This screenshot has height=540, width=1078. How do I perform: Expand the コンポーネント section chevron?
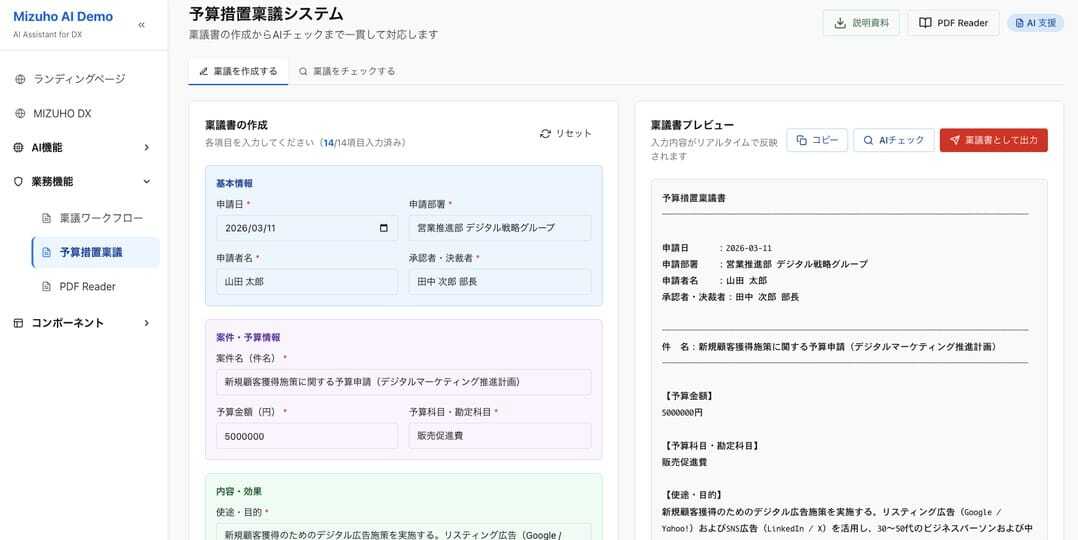[146, 323]
